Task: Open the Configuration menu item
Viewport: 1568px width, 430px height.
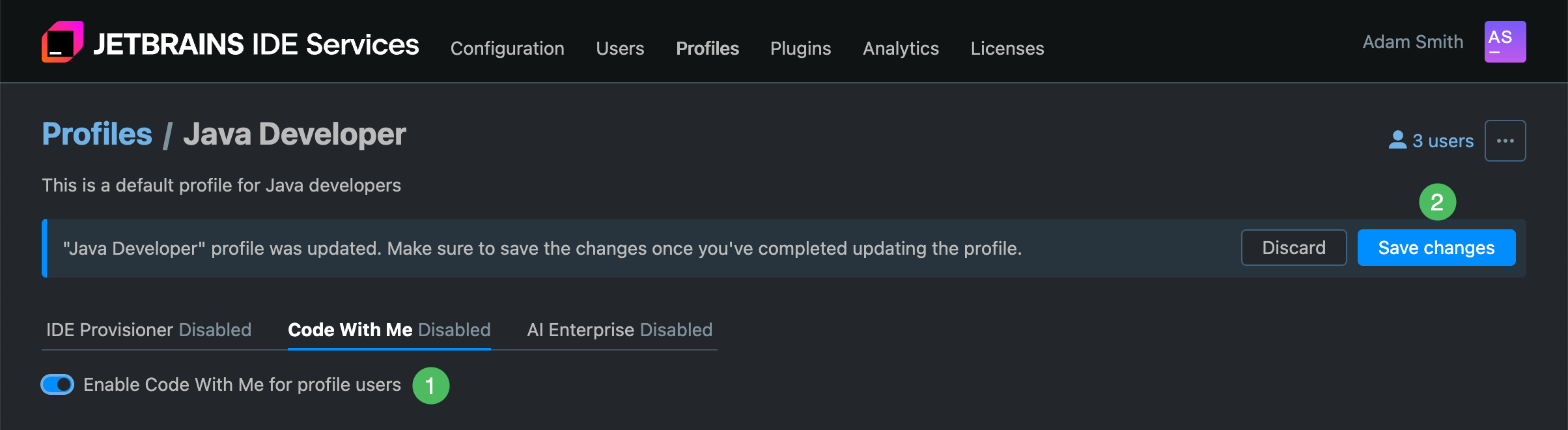Action: tap(507, 48)
